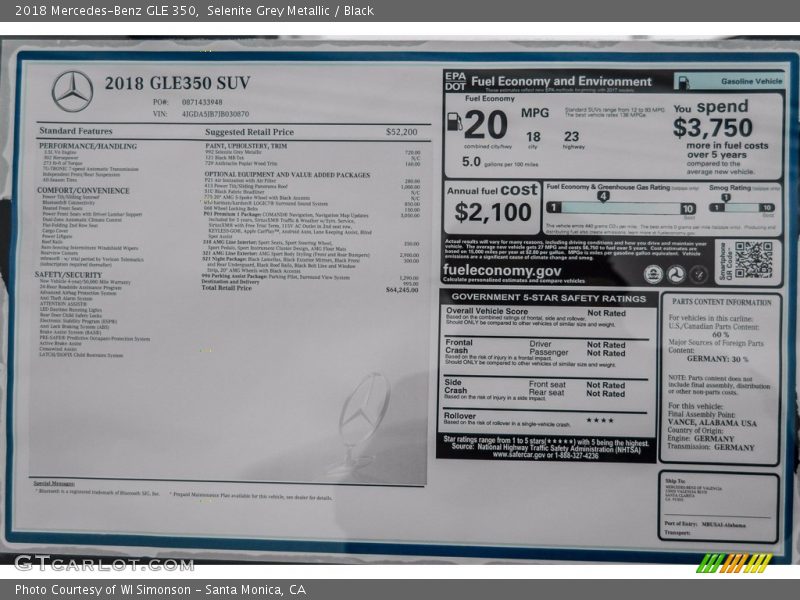
Task: Click the greenhouse gas rating marker showing 4
Action: point(603,196)
